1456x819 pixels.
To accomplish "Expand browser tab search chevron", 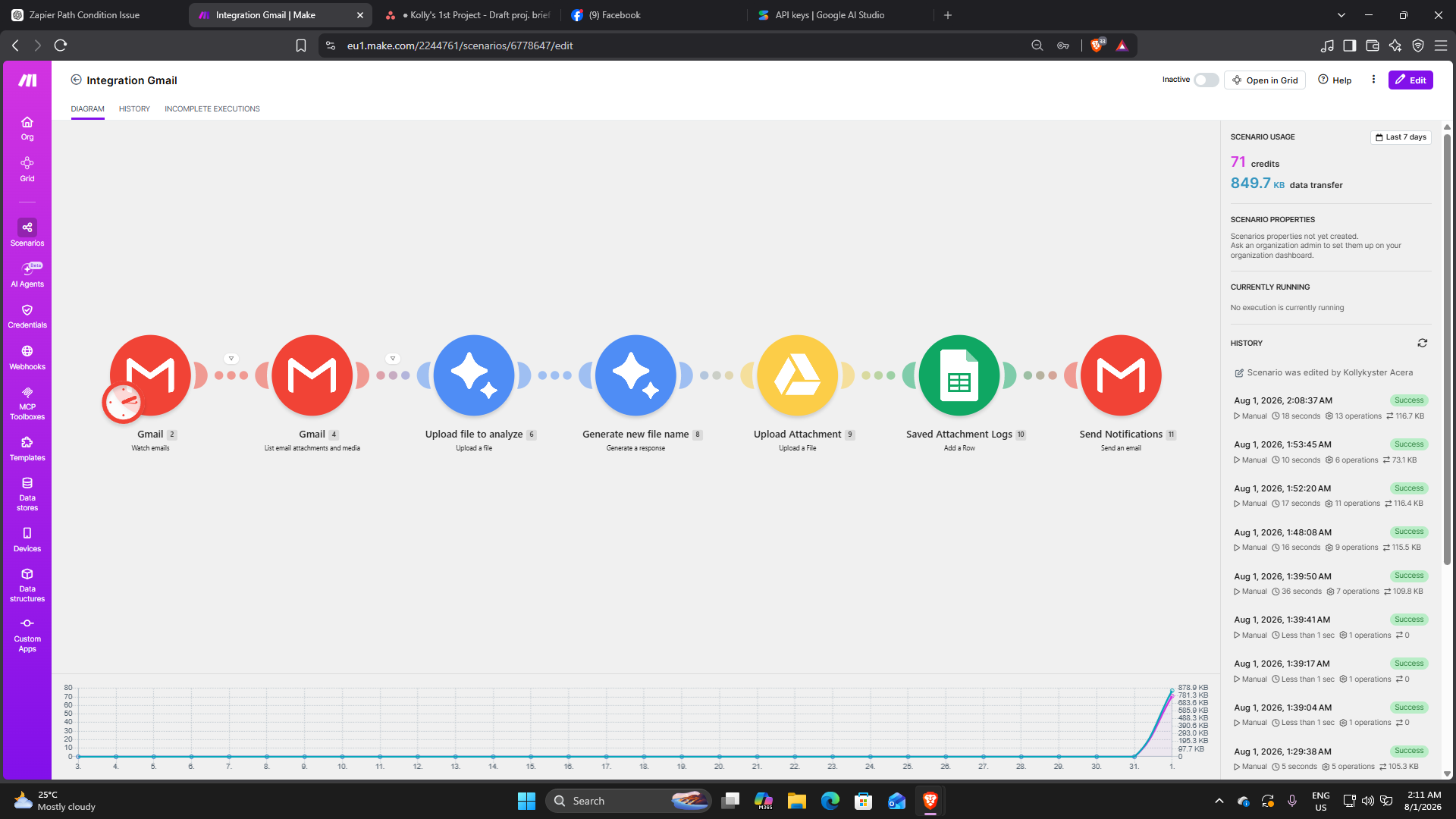I will (x=1341, y=15).
